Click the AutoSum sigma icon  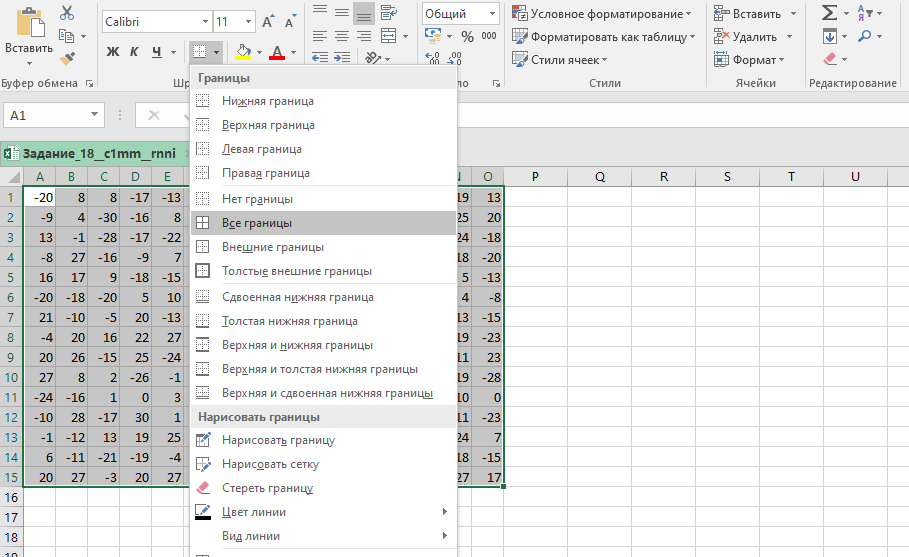(x=829, y=13)
